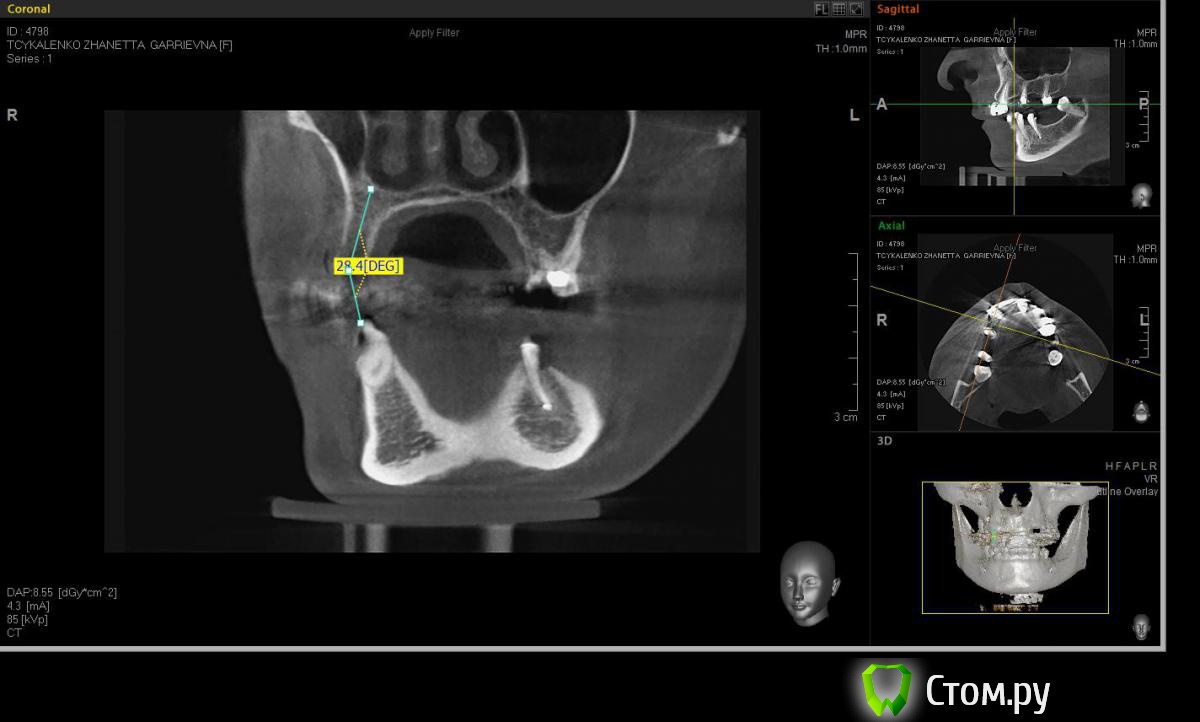1200x722 pixels.
Task: Maximize the Coronal view with expand icon
Action: (856, 9)
